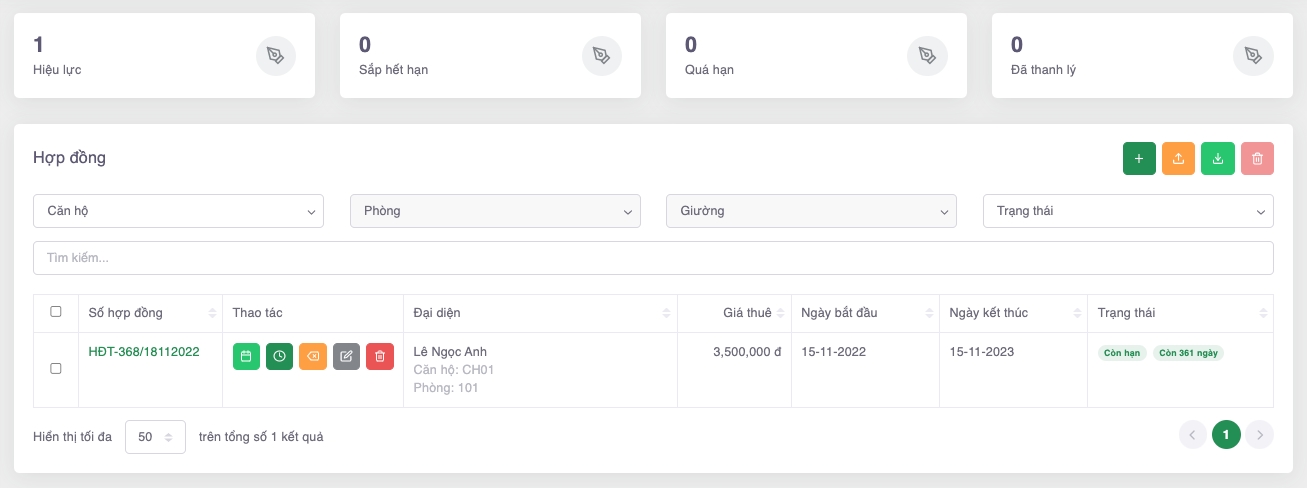Click the orange upload icon button
Image resolution: width=1307 pixels, height=488 pixels.
1178,159
